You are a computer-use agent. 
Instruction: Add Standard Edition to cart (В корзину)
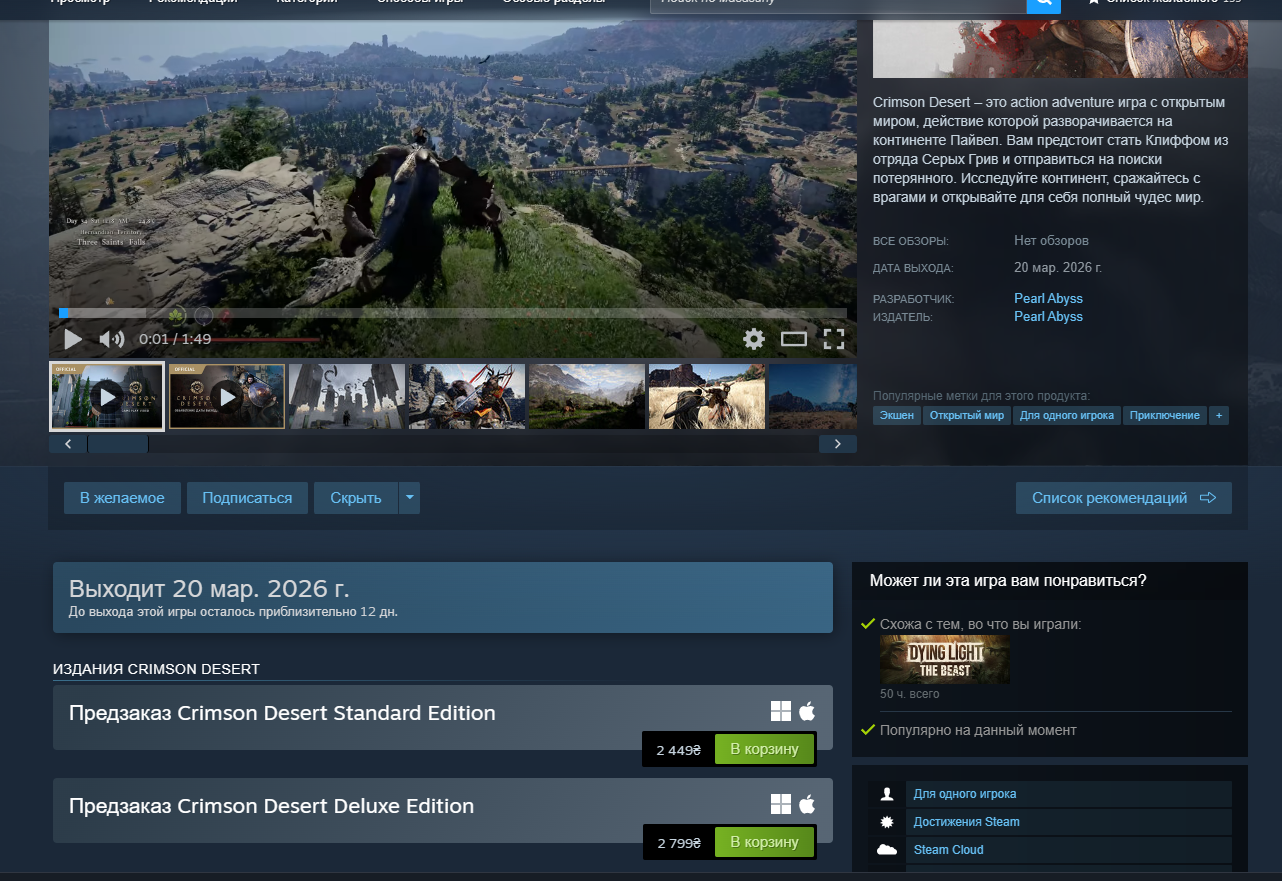click(x=765, y=749)
